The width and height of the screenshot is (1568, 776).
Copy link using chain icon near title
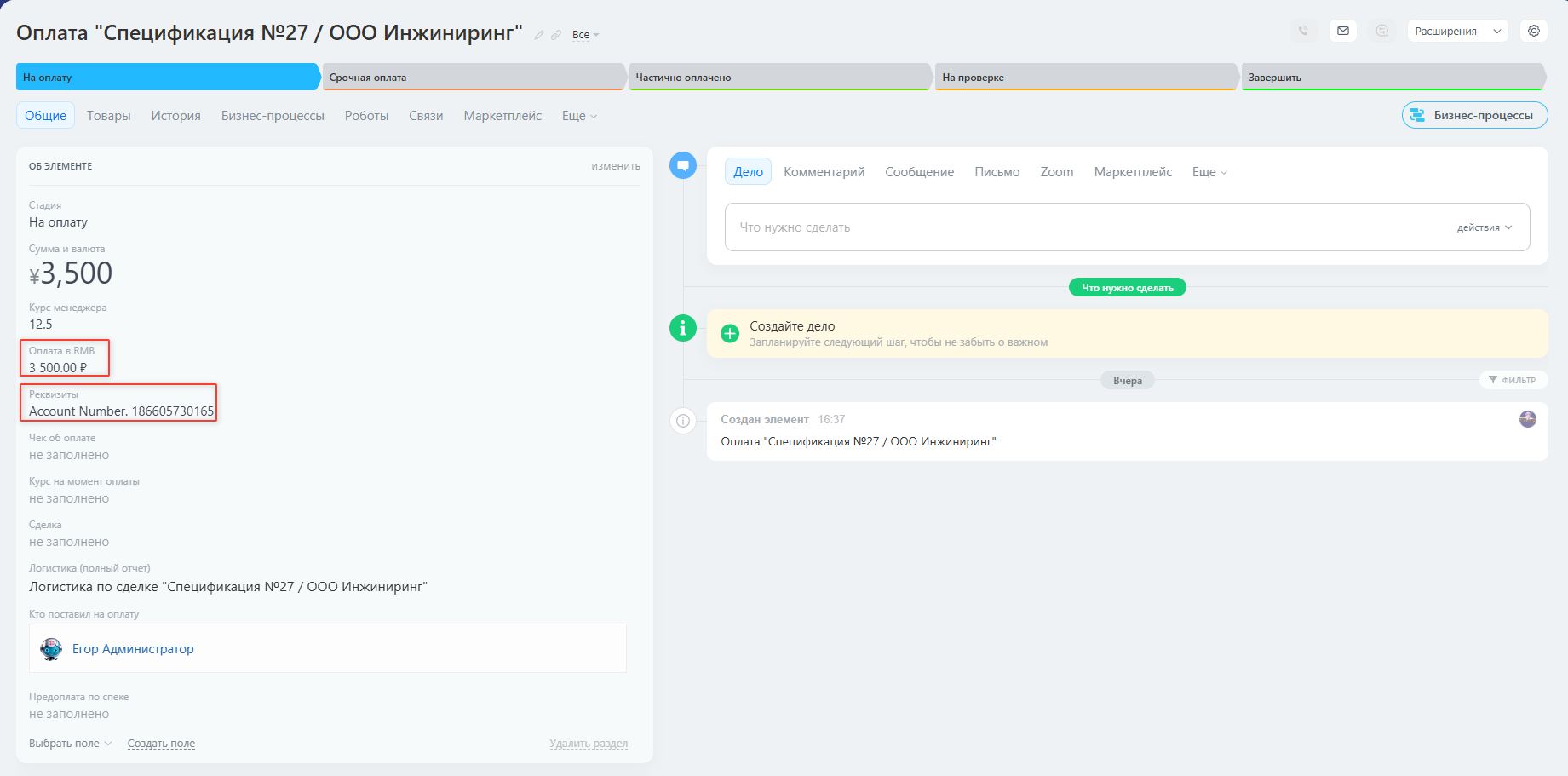click(x=556, y=35)
